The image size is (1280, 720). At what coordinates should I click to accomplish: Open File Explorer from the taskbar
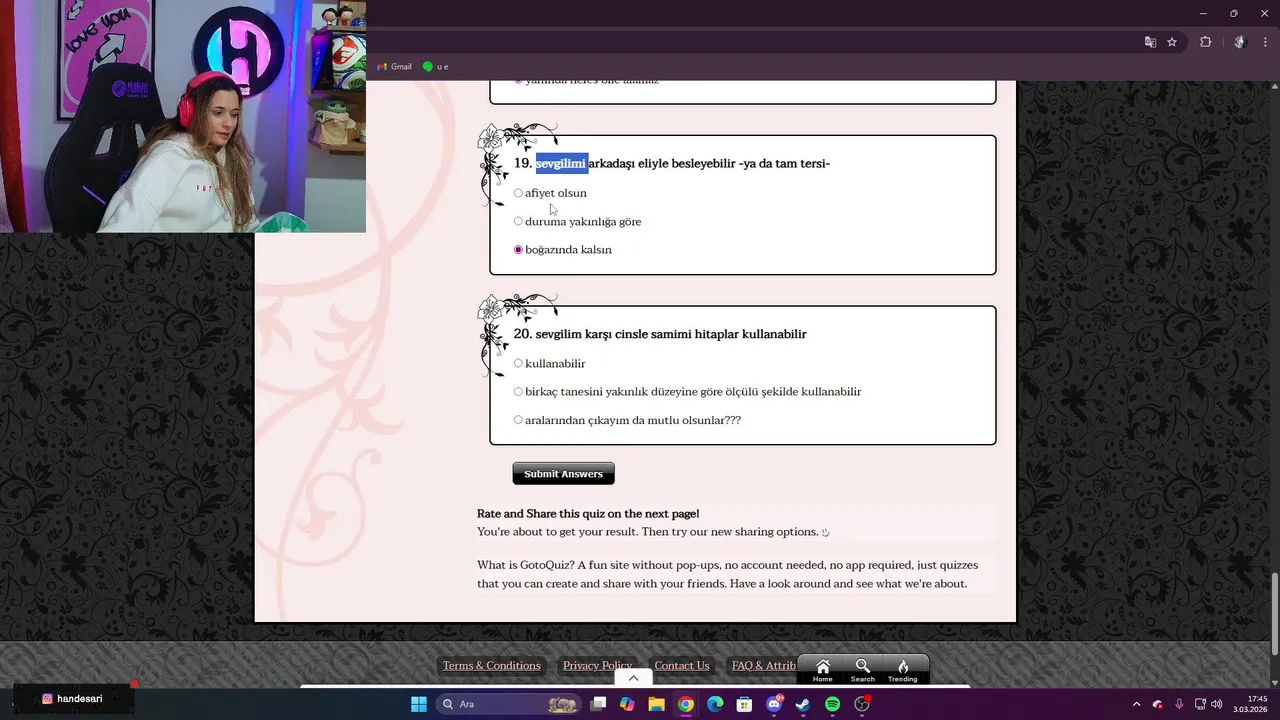(x=656, y=704)
